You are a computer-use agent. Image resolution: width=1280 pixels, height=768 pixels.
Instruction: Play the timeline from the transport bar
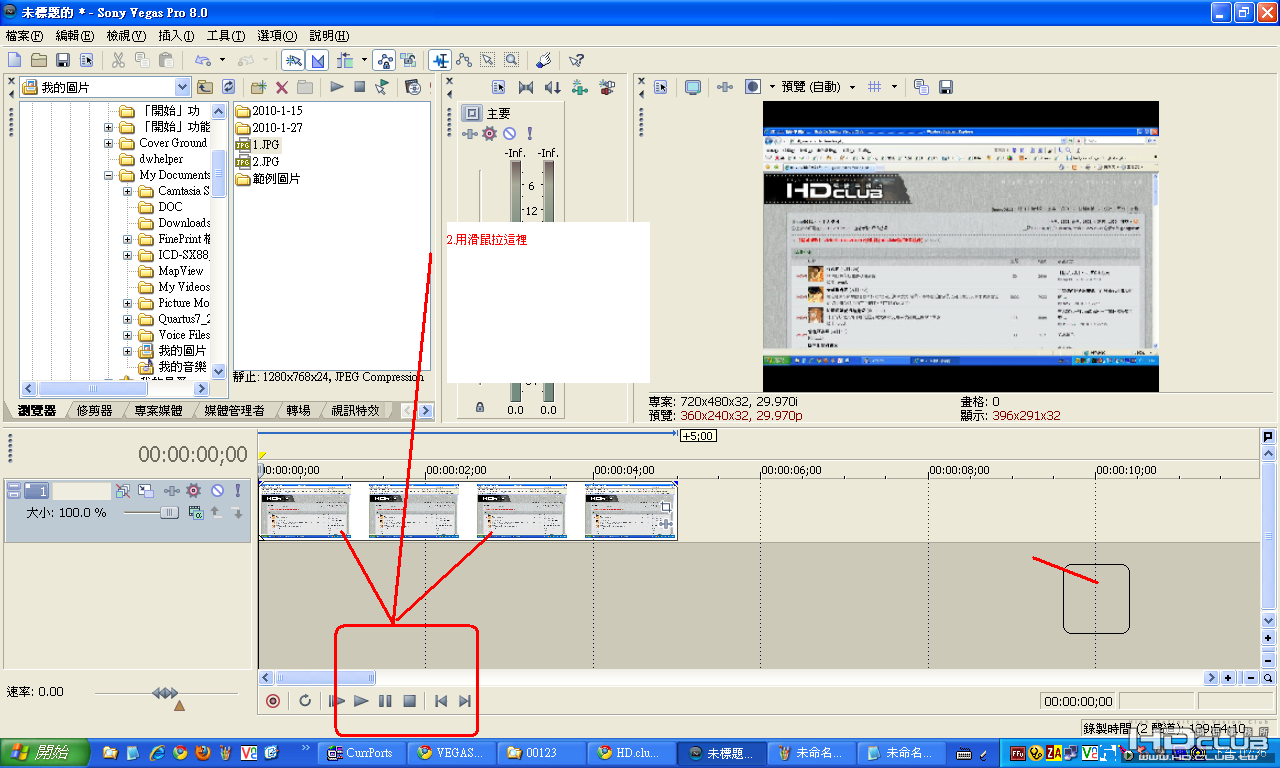[361, 701]
